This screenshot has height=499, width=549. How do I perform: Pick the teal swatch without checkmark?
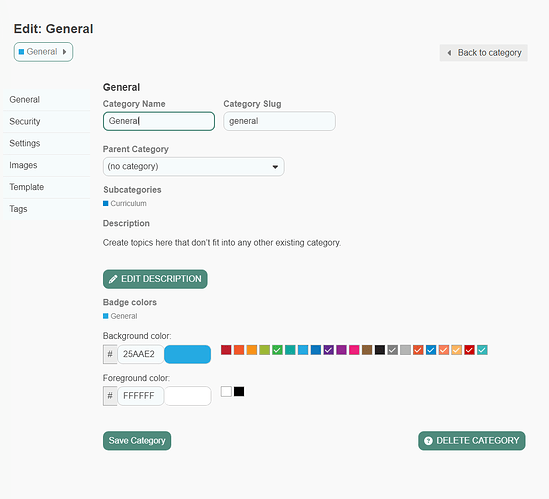click(x=290, y=350)
